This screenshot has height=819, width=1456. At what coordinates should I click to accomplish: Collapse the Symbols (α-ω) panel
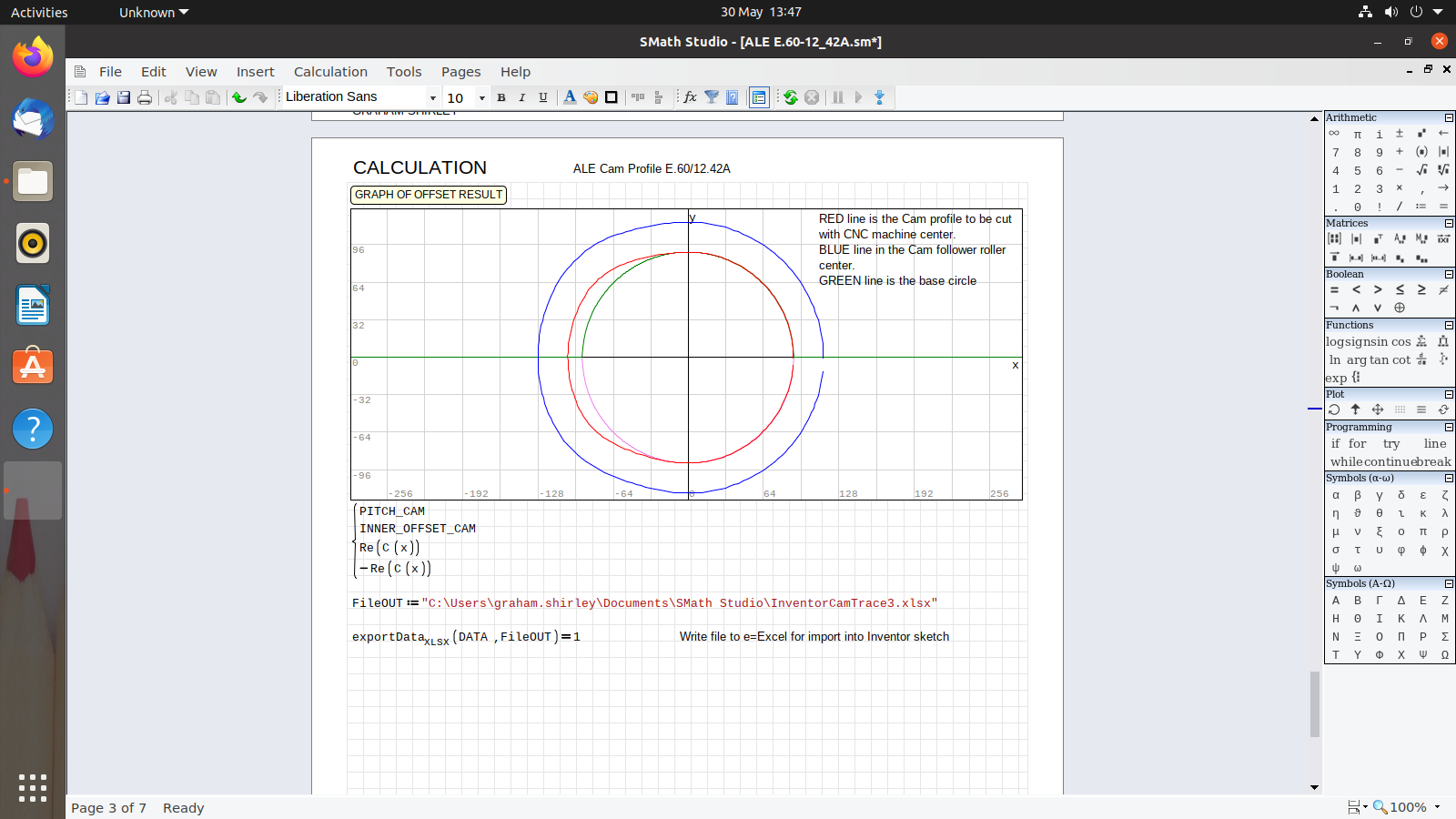[x=1449, y=478]
